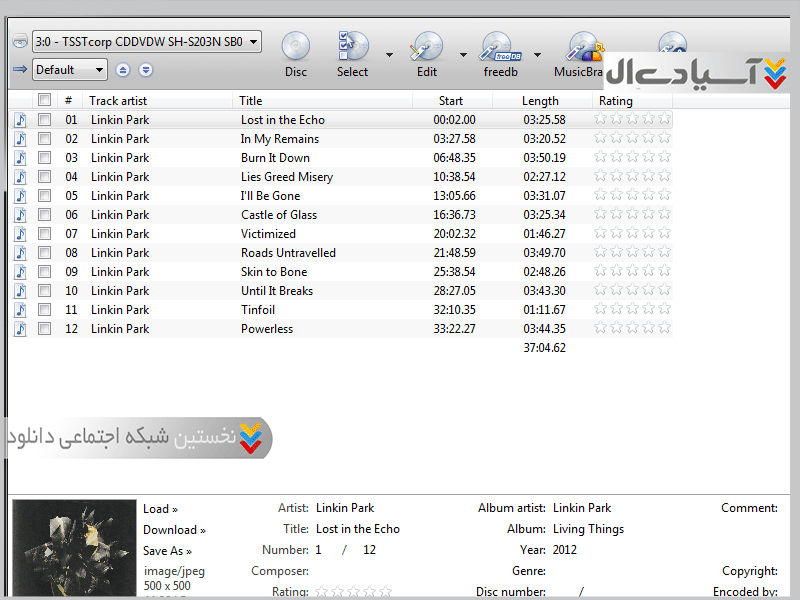Set rating stars for Castle of Glass

(x=632, y=215)
